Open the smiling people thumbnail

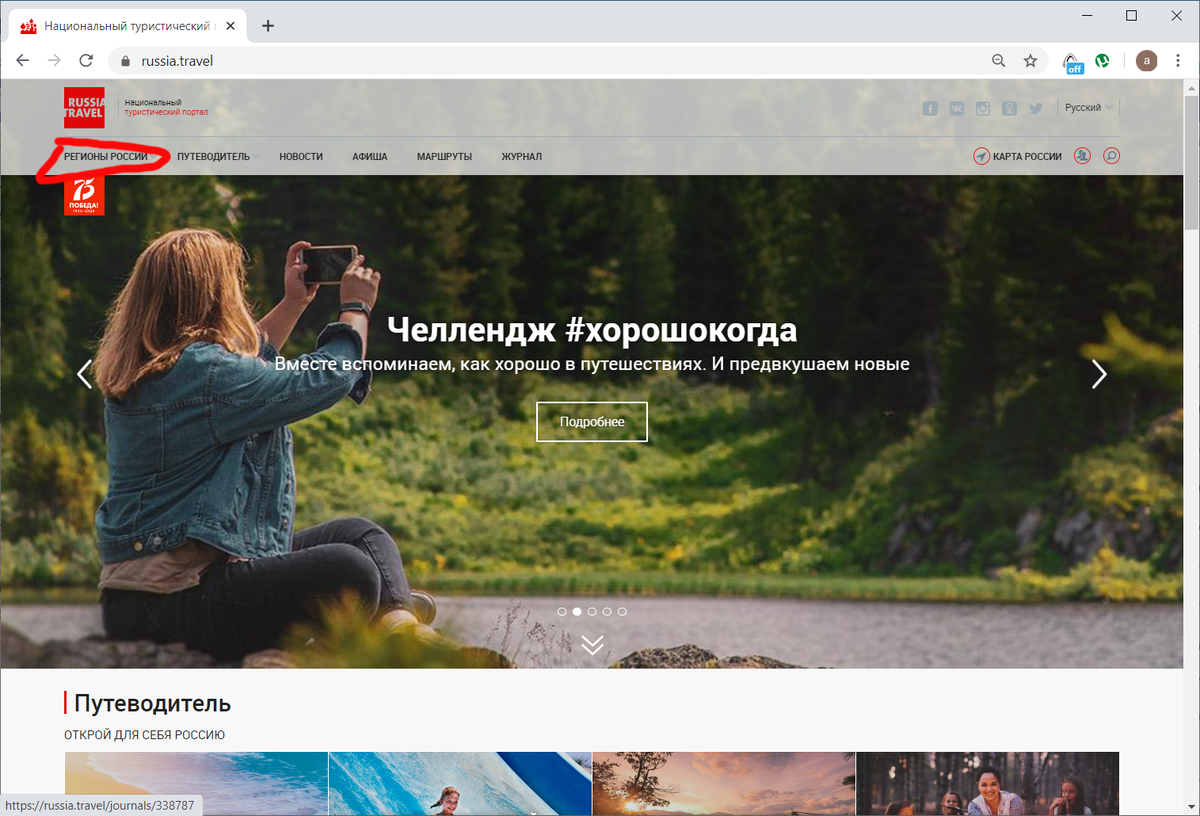(988, 783)
